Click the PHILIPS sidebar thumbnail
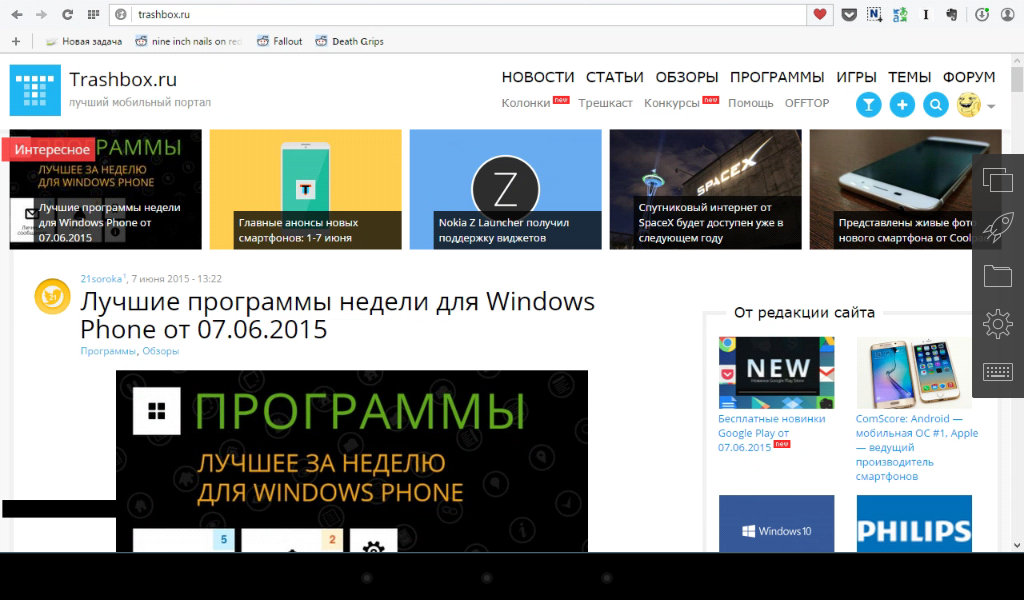The height and width of the screenshot is (600, 1024). [914, 524]
